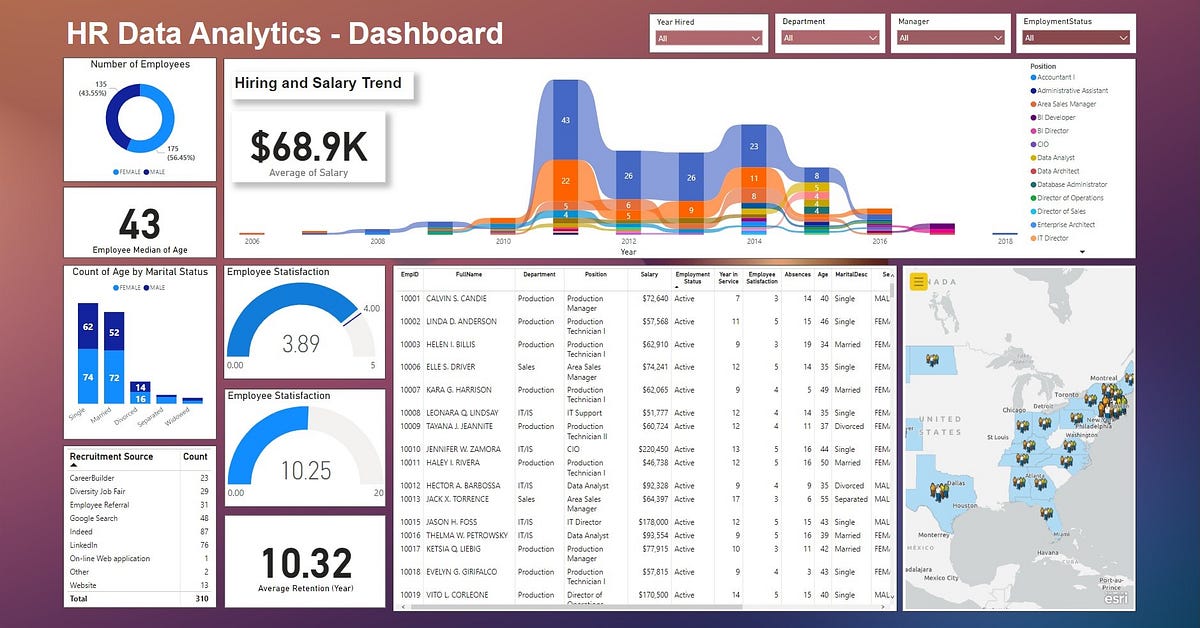Select the Database Administrator legend marker
1200x628 pixels.
point(1033,184)
